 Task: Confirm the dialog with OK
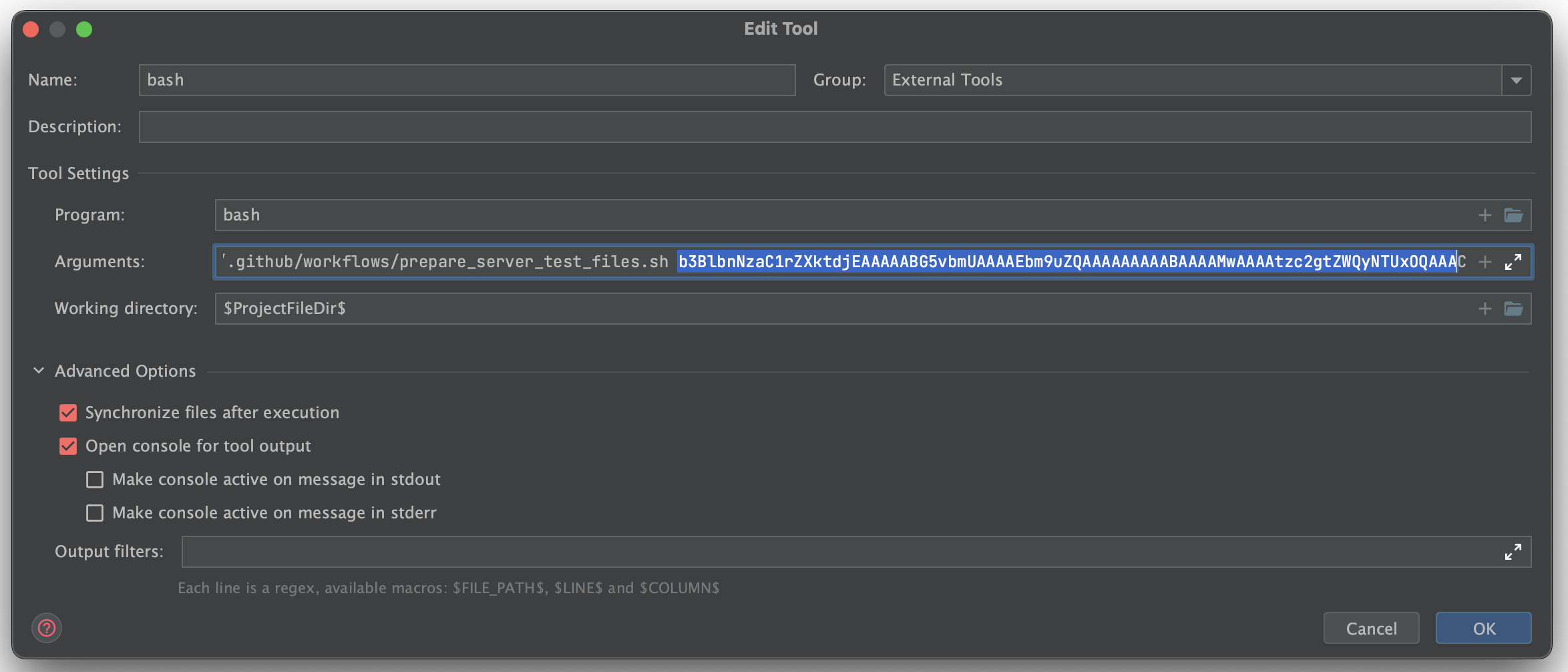1483,628
